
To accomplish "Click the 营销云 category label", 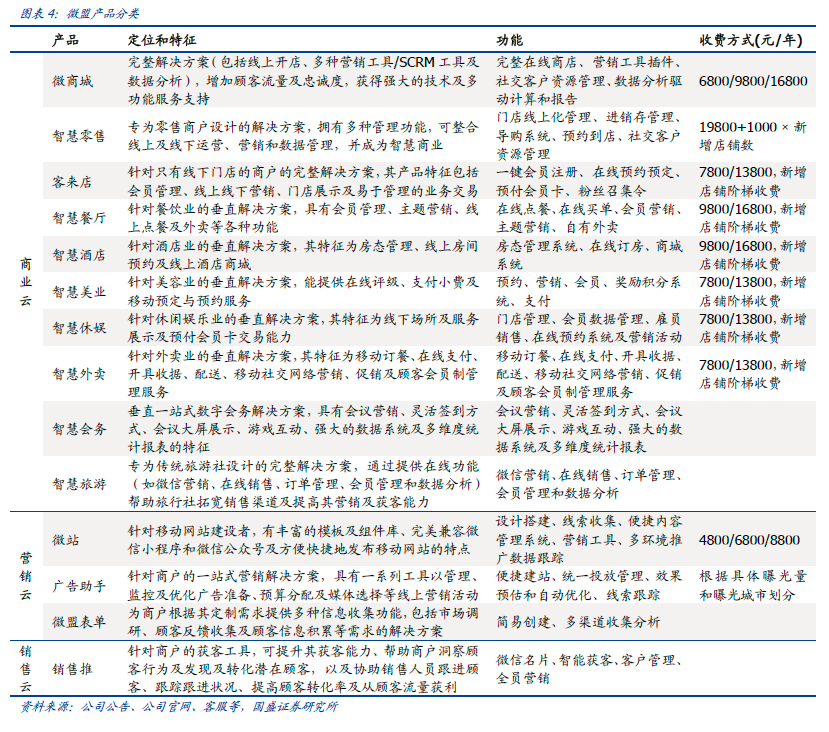I will [25, 576].
